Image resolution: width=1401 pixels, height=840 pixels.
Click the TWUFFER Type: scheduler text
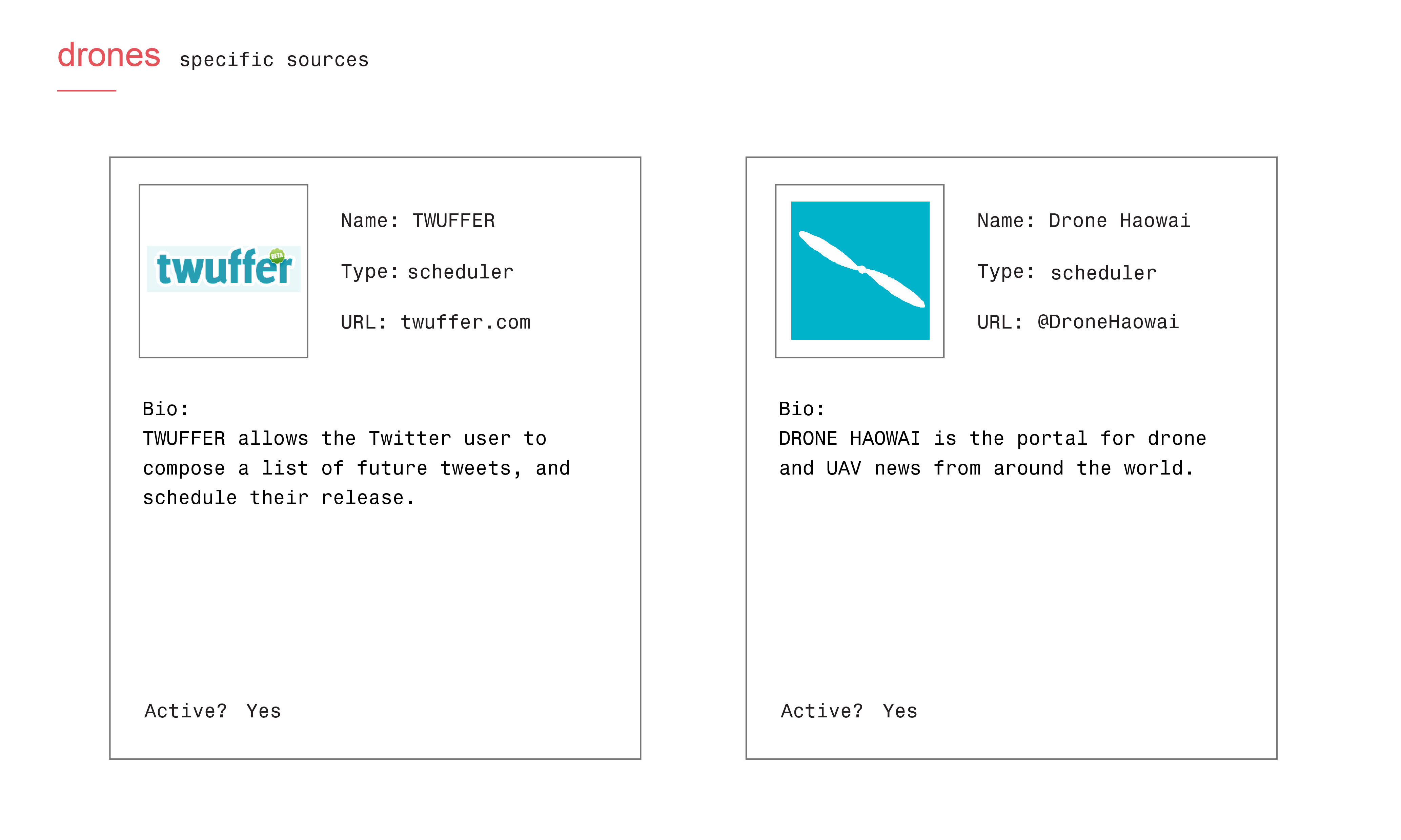click(428, 272)
